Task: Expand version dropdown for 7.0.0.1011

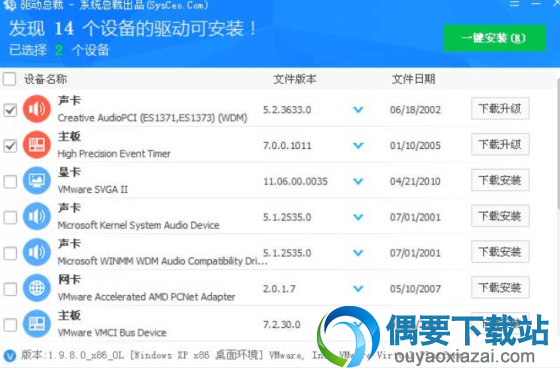Action: pyautogui.click(x=358, y=145)
